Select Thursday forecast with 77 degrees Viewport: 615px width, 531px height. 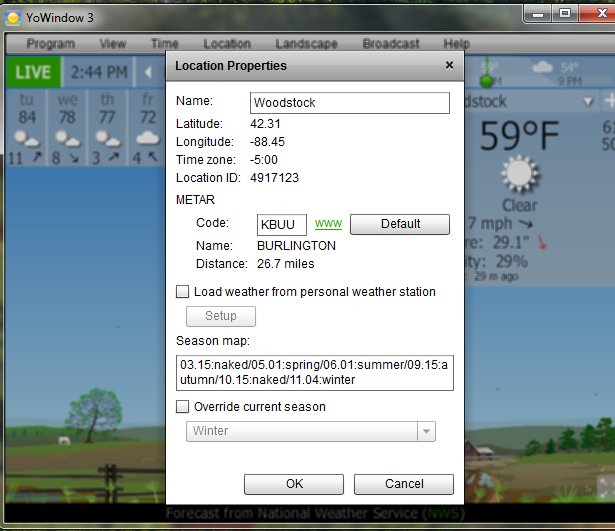click(x=107, y=128)
